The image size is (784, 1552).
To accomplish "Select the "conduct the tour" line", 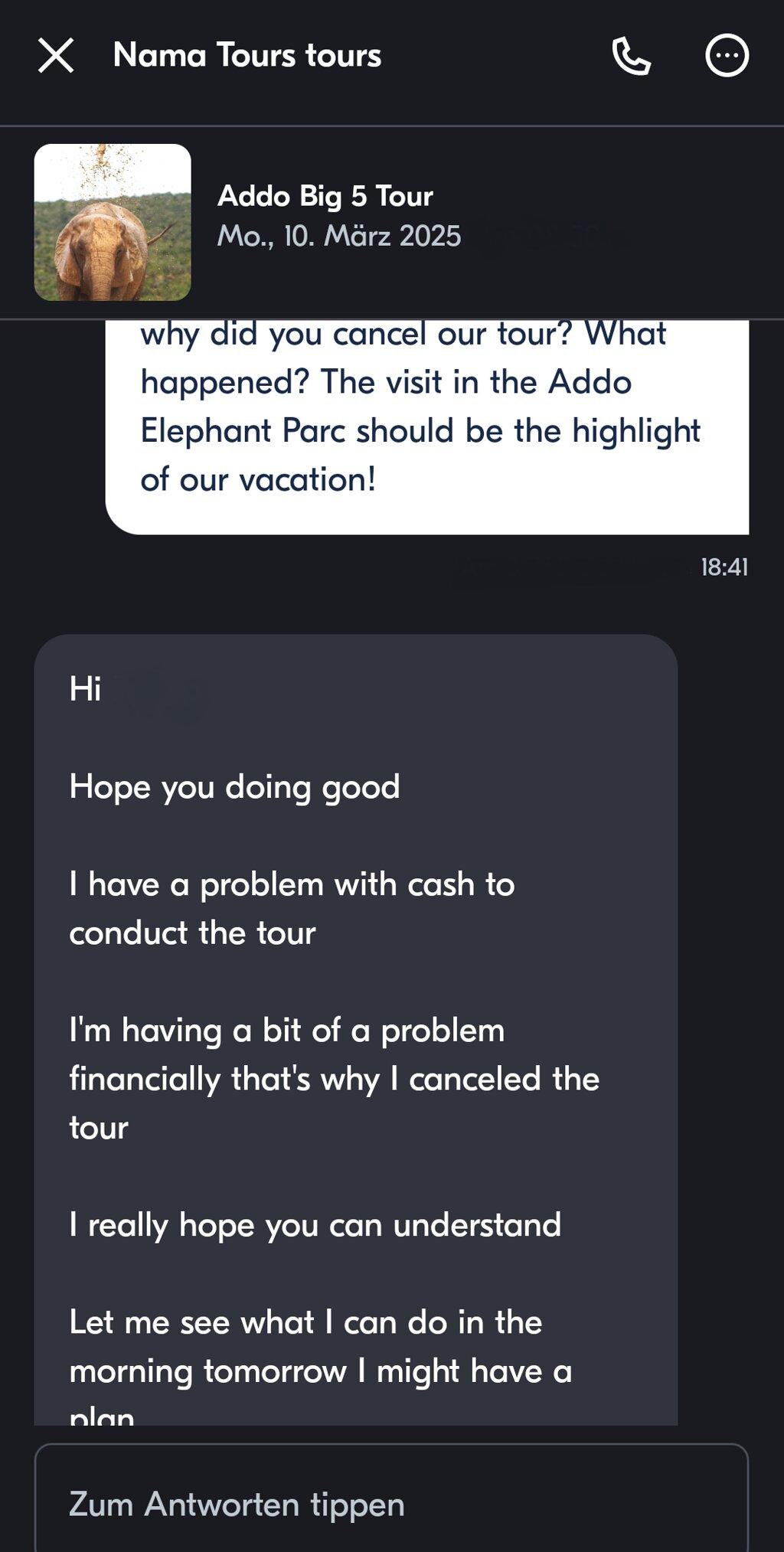I will [x=192, y=933].
